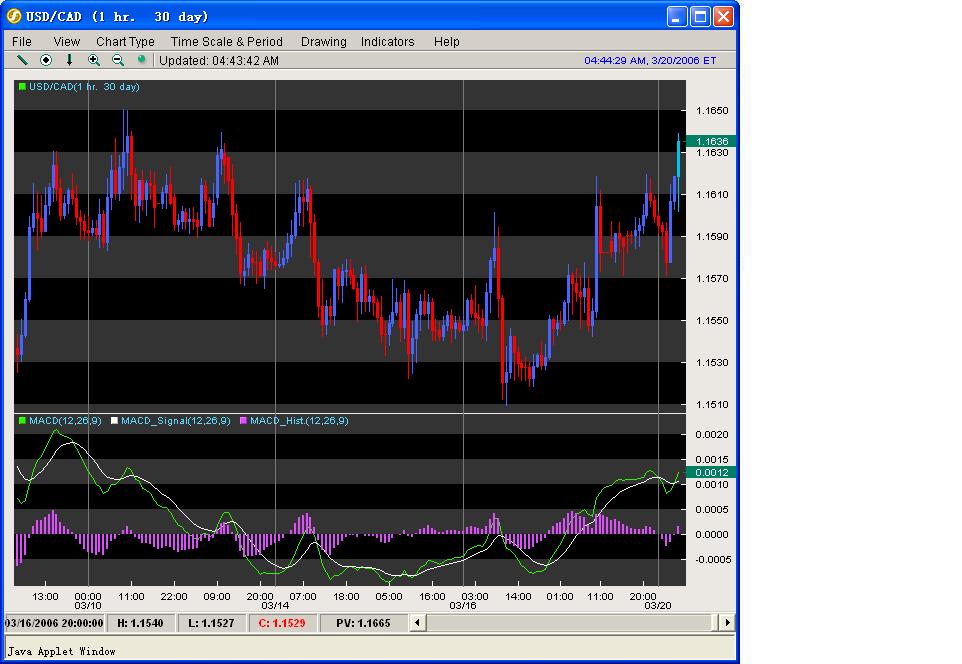
Task: Open the File menu
Action: click(22, 41)
